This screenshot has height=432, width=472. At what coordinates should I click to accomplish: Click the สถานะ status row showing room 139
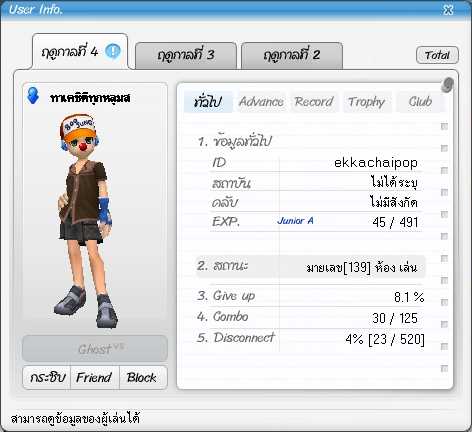click(x=311, y=267)
